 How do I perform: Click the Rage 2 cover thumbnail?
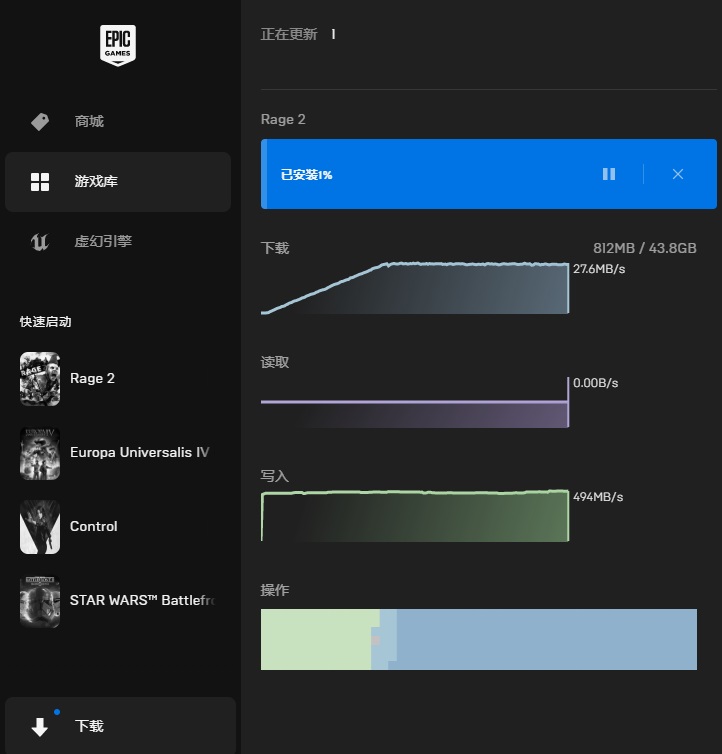tap(40, 379)
